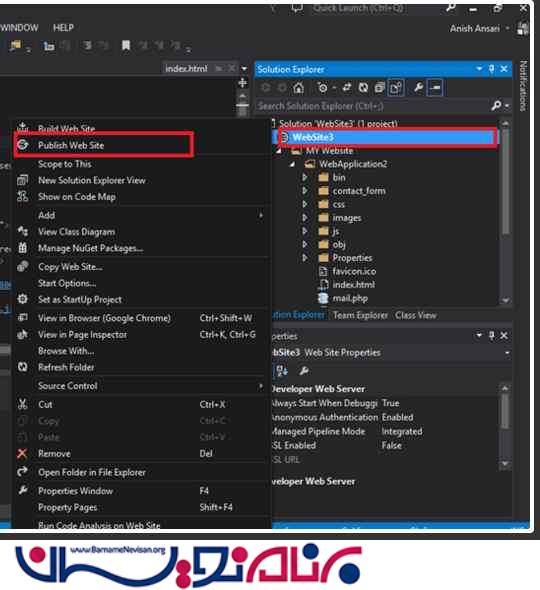Image resolution: width=540 pixels, height=590 pixels.
Task: Open the Notifications side tab
Action: pyautogui.click(x=522, y=85)
